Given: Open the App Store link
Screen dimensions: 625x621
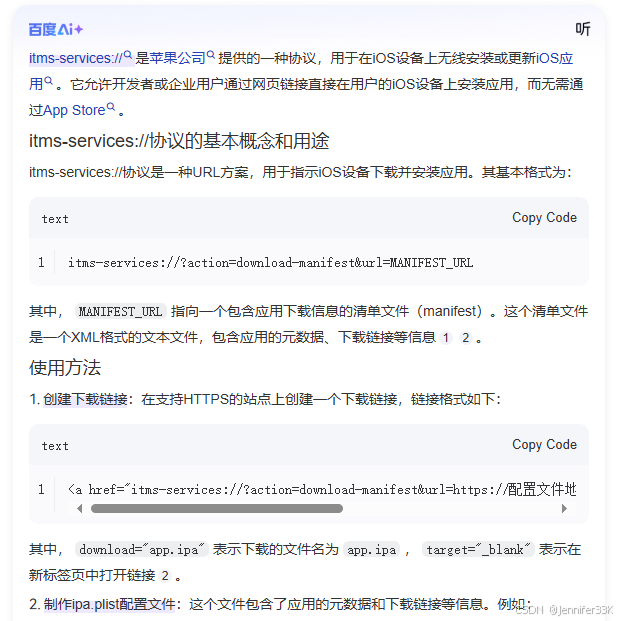Looking at the screenshot, I should point(74,110).
